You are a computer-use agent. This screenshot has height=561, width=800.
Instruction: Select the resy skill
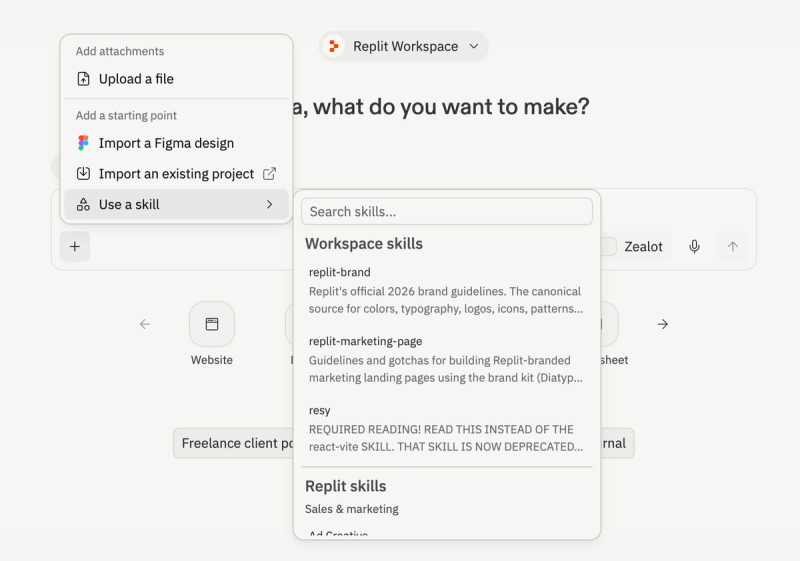coord(447,429)
